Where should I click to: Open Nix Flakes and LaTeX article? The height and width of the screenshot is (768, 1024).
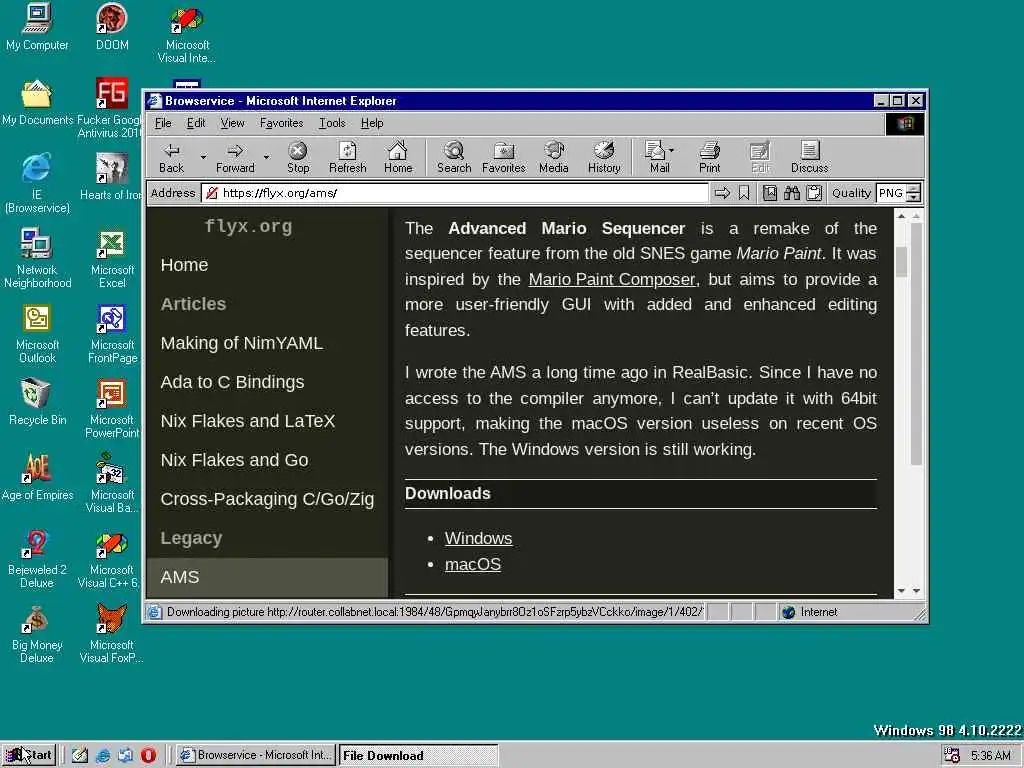[248, 421]
